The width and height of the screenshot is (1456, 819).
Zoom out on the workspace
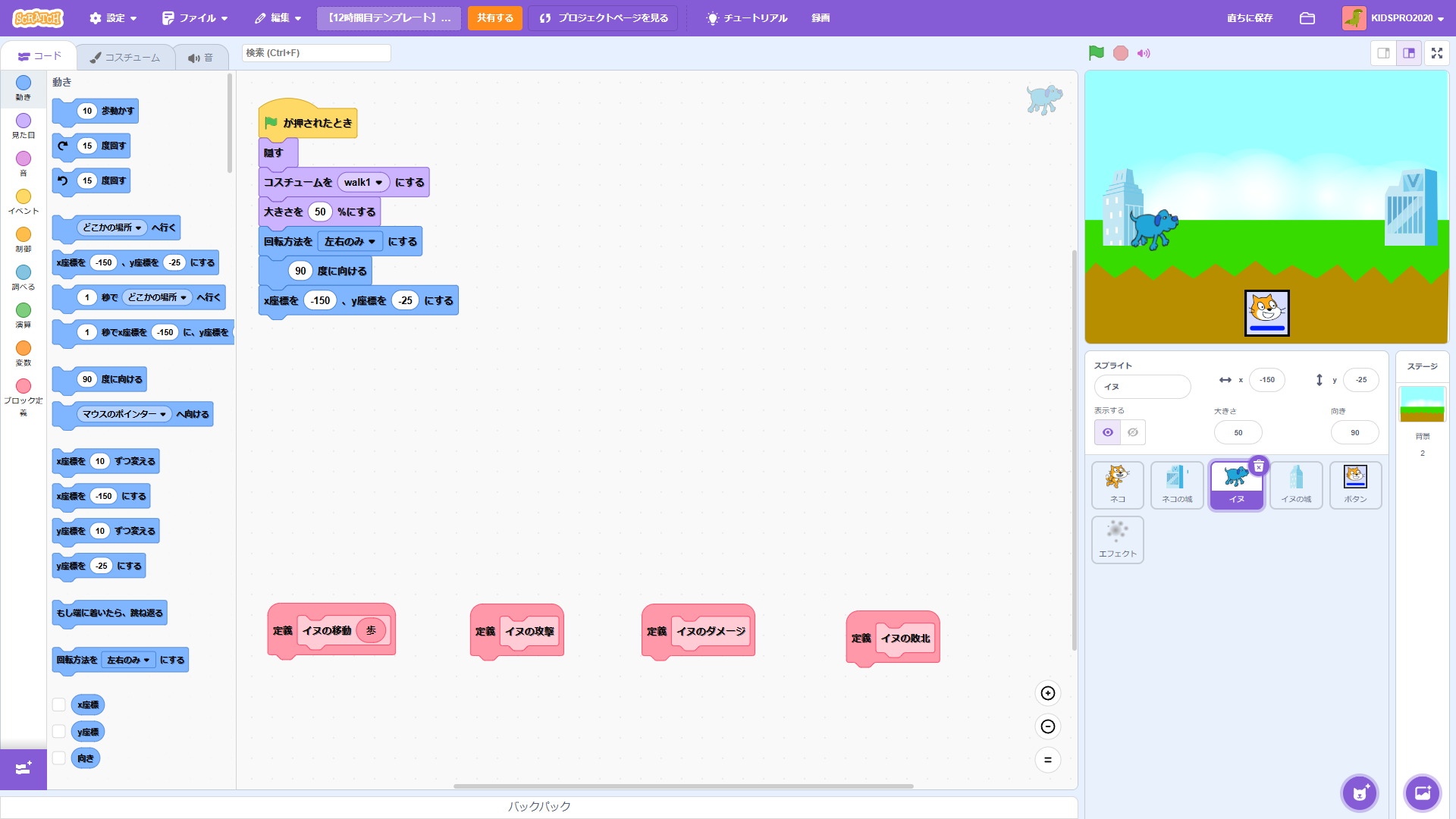1047,726
